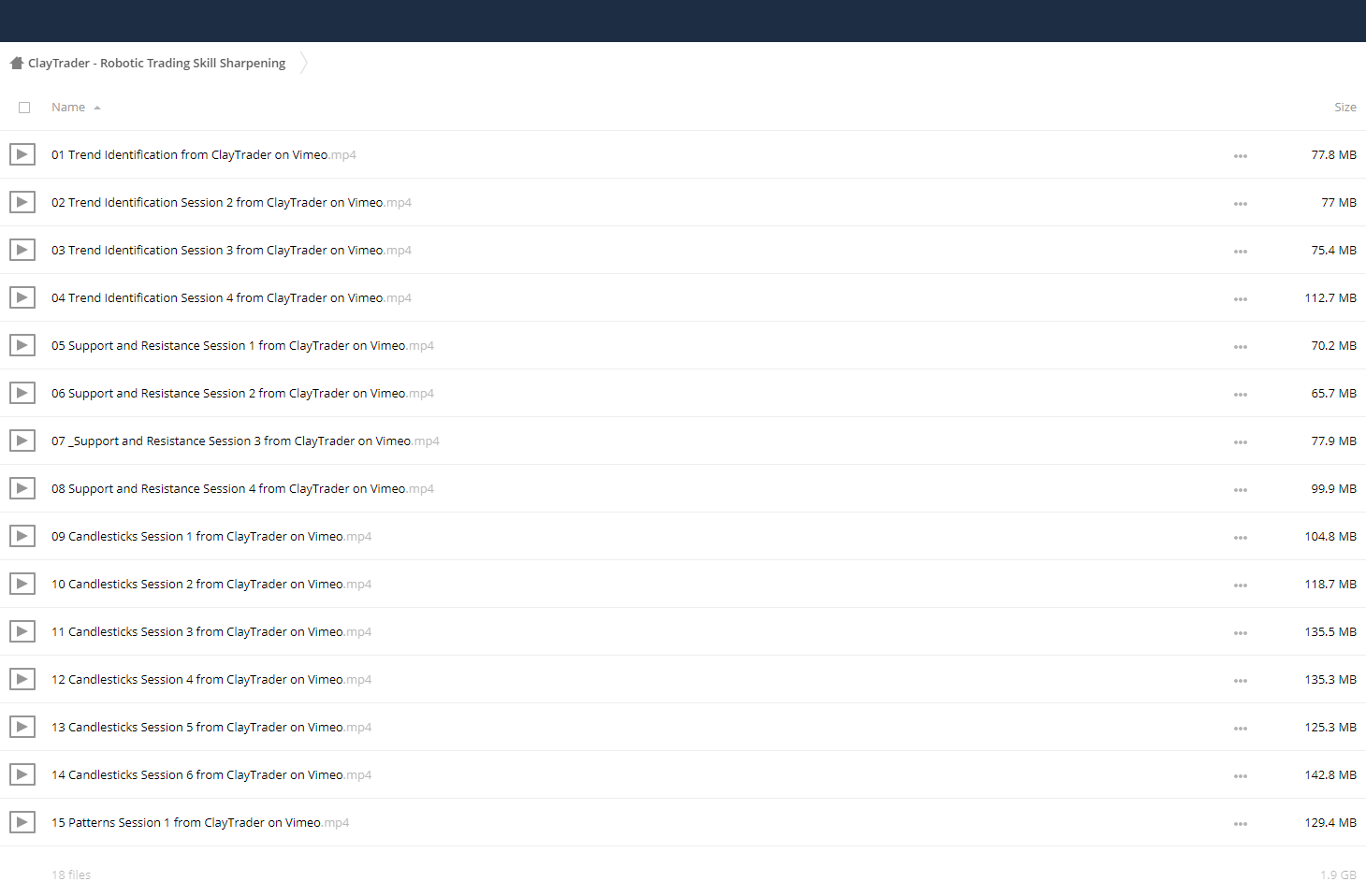
Task: Open more options for 01 Trend Identification
Action: coord(1241,156)
